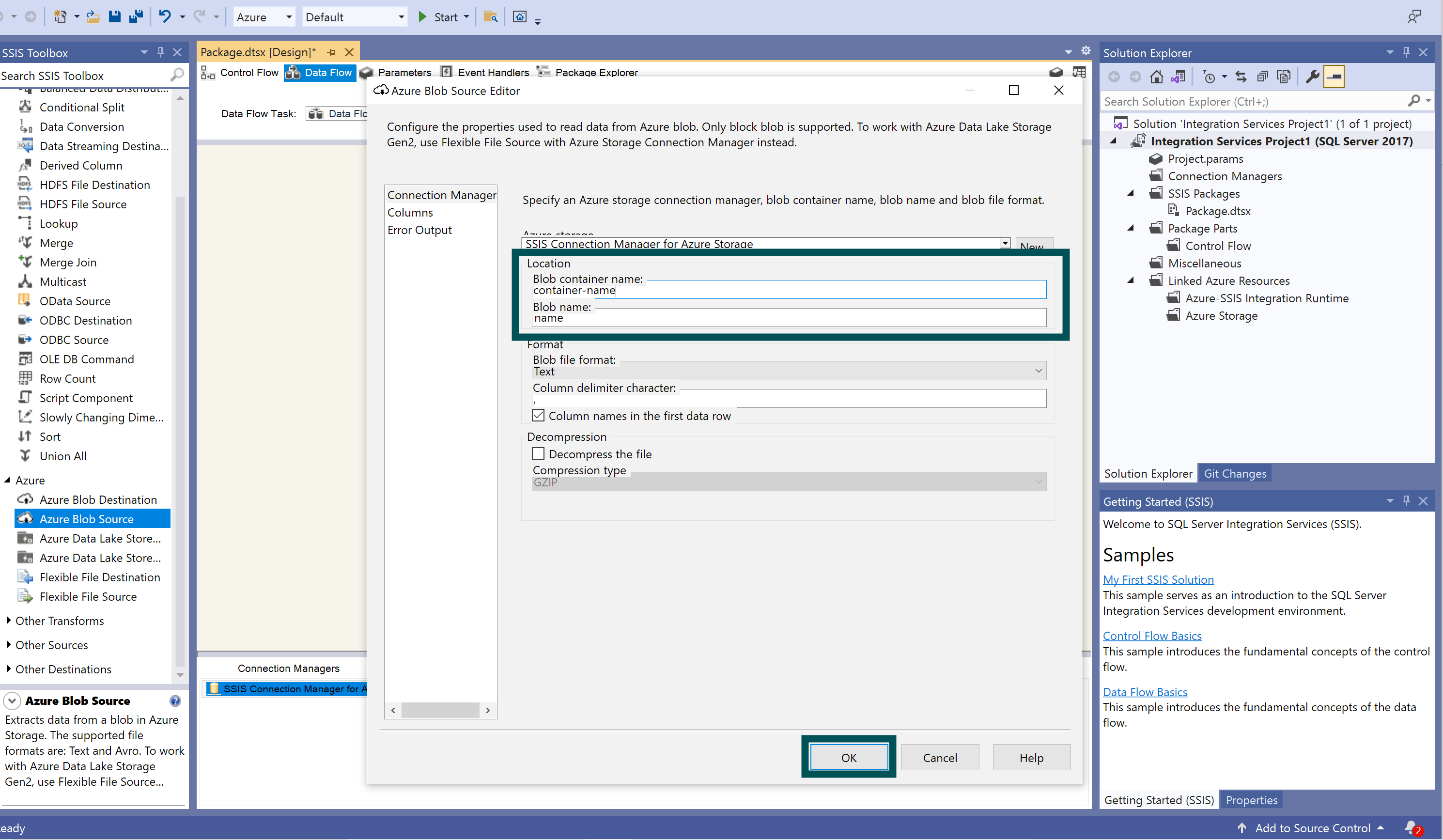Select Conditional Split toolbox item

click(93, 107)
